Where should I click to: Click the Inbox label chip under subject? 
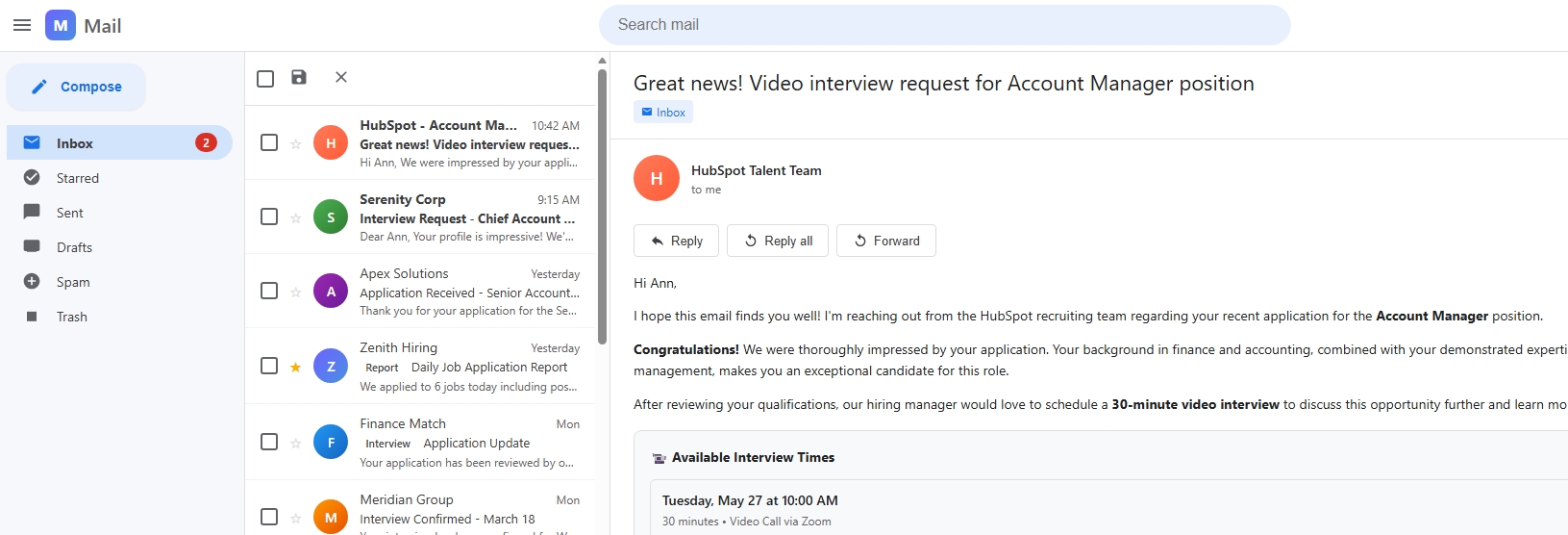pyautogui.click(x=663, y=113)
